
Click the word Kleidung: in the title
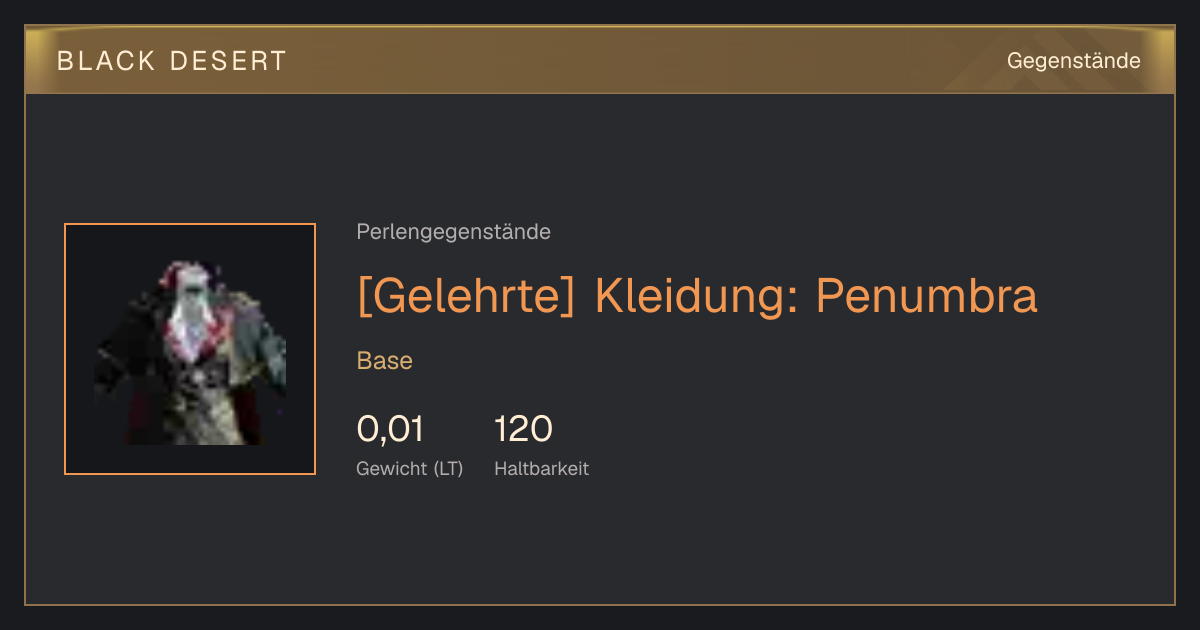click(x=696, y=296)
